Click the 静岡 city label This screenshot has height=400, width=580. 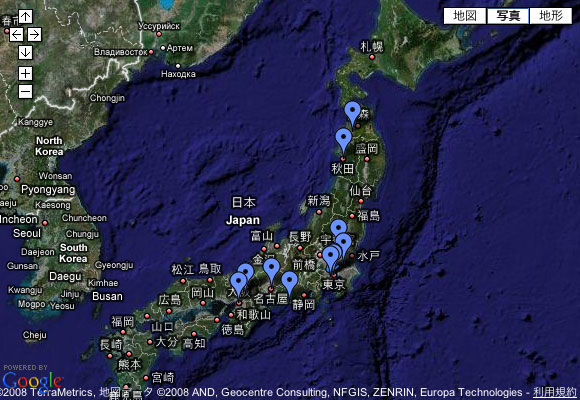[x=303, y=305]
